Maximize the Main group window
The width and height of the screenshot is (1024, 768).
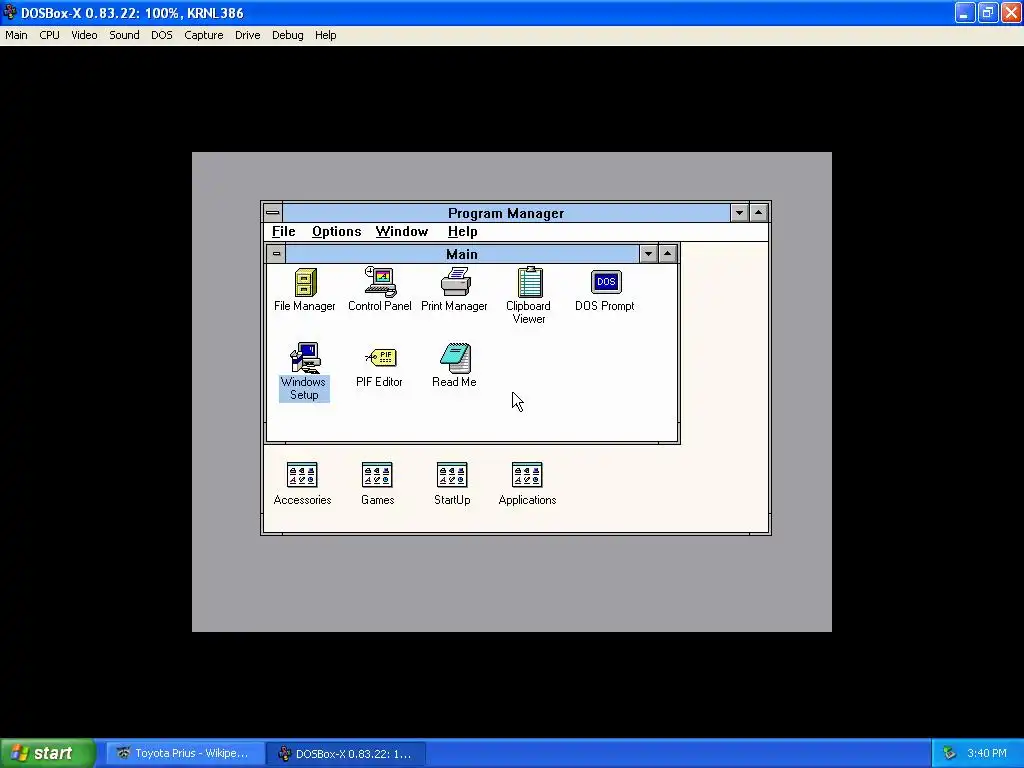[x=667, y=254]
